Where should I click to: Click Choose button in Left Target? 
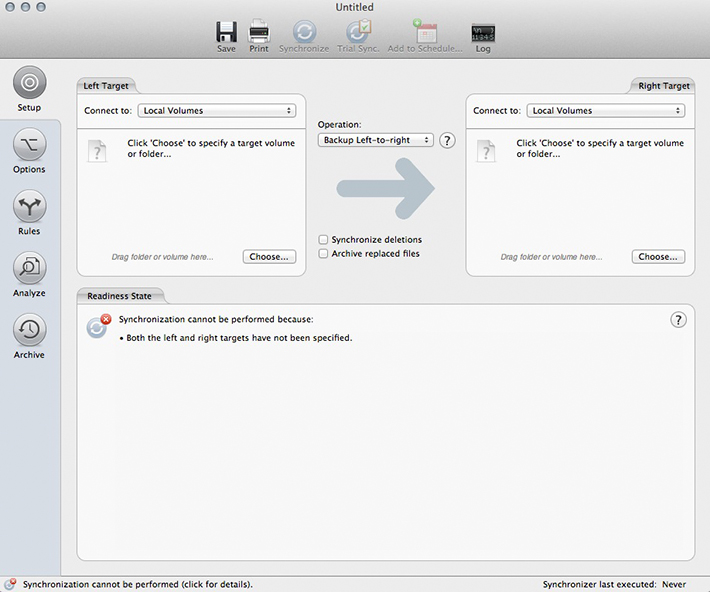pyautogui.click(x=269, y=257)
